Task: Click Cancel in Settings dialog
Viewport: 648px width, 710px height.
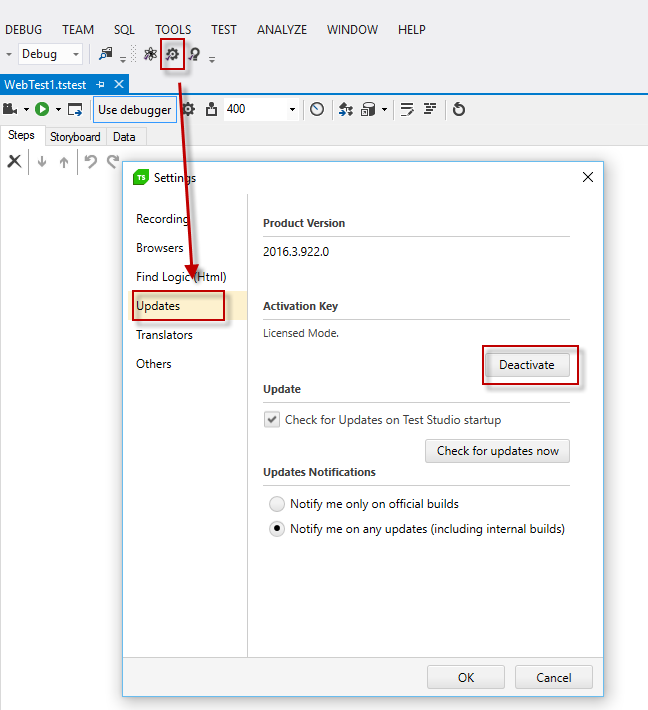Action: [x=554, y=677]
